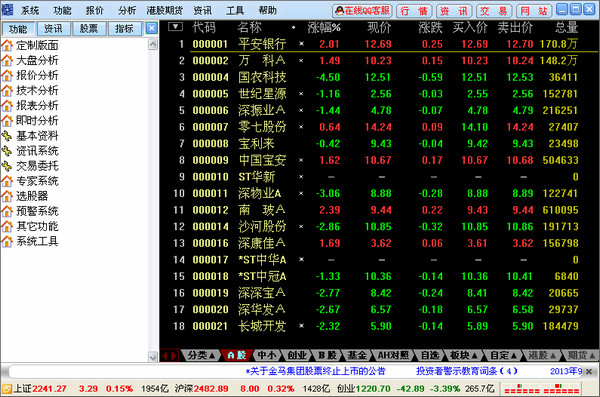Image resolution: width=600 pixels, height=397 pixels.
Task: Open the column dropdown arrow beside 代码
Action: (x=175, y=26)
